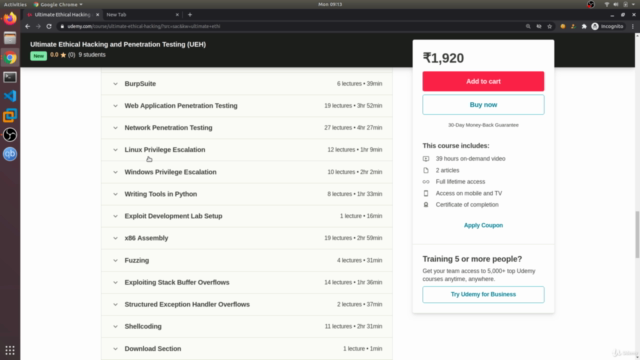Click the Apply Coupon link
This screenshot has width=640, height=360.
483,225
